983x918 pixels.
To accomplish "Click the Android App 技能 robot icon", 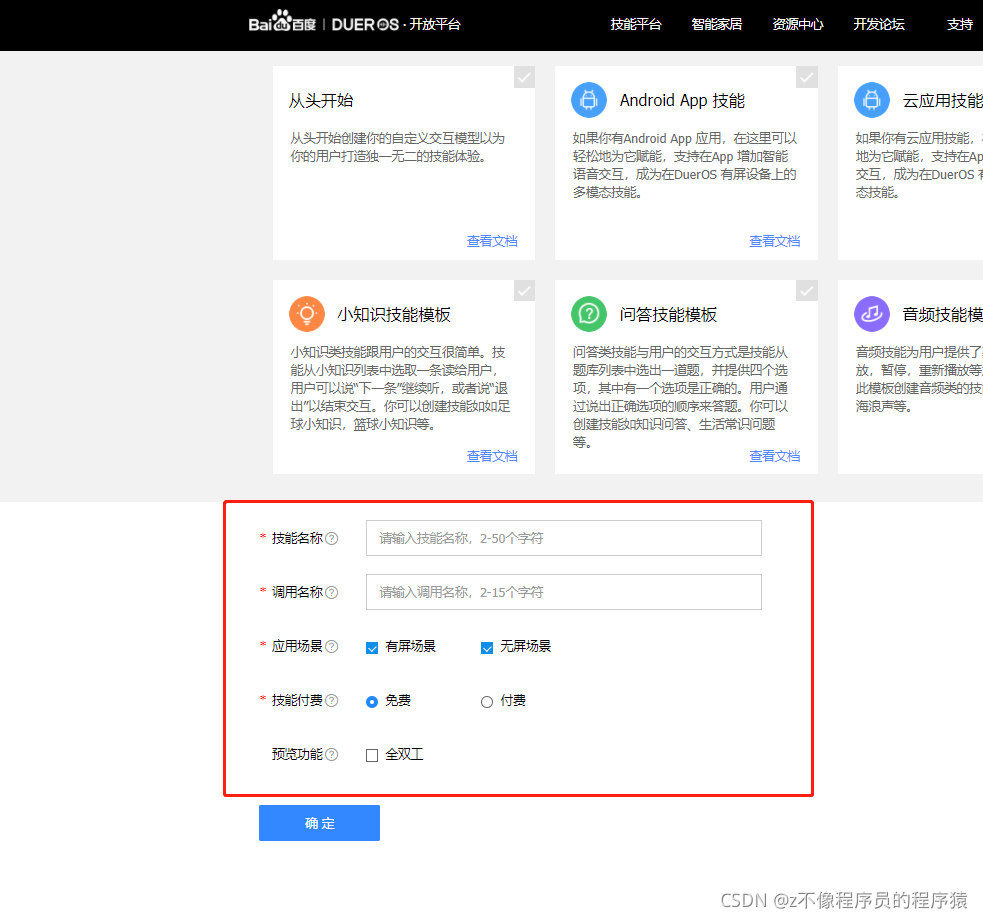I will [589, 100].
